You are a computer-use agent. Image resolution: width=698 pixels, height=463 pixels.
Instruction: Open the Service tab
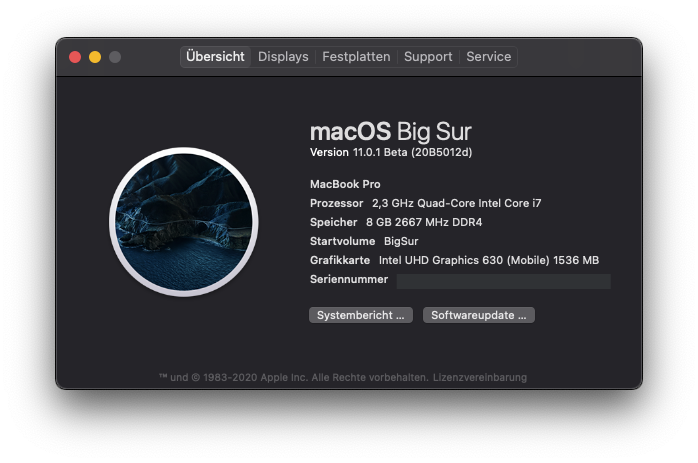pyautogui.click(x=488, y=57)
